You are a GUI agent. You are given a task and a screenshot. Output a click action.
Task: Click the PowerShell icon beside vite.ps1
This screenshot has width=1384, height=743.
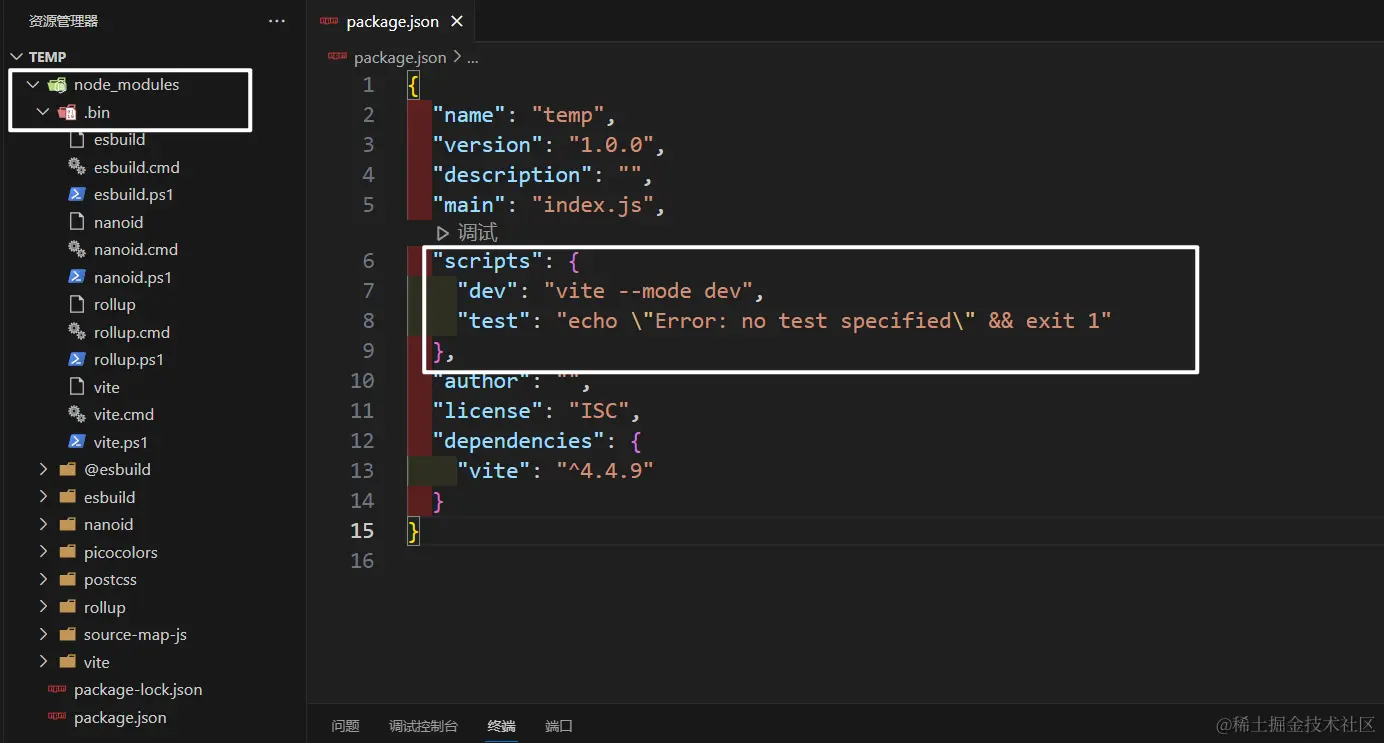tap(77, 442)
